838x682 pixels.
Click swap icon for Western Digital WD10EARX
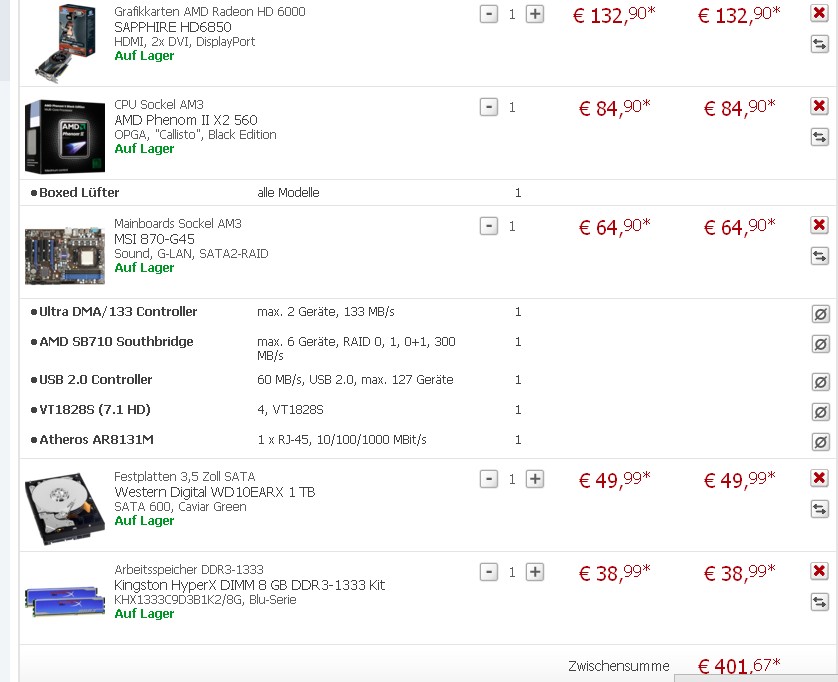819,509
